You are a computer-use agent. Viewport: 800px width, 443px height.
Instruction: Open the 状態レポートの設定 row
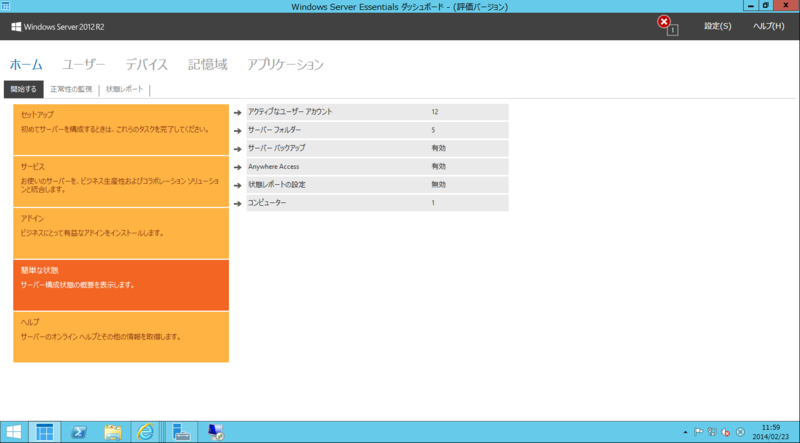point(378,185)
